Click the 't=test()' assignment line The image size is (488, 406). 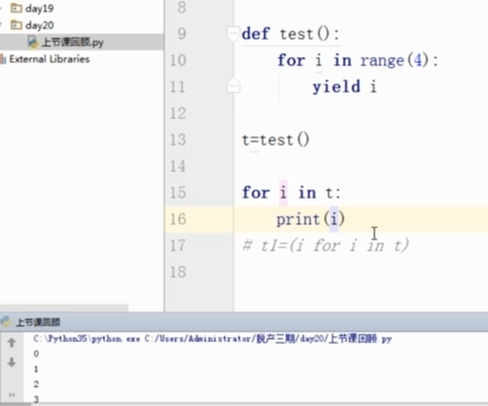pos(276,140)
